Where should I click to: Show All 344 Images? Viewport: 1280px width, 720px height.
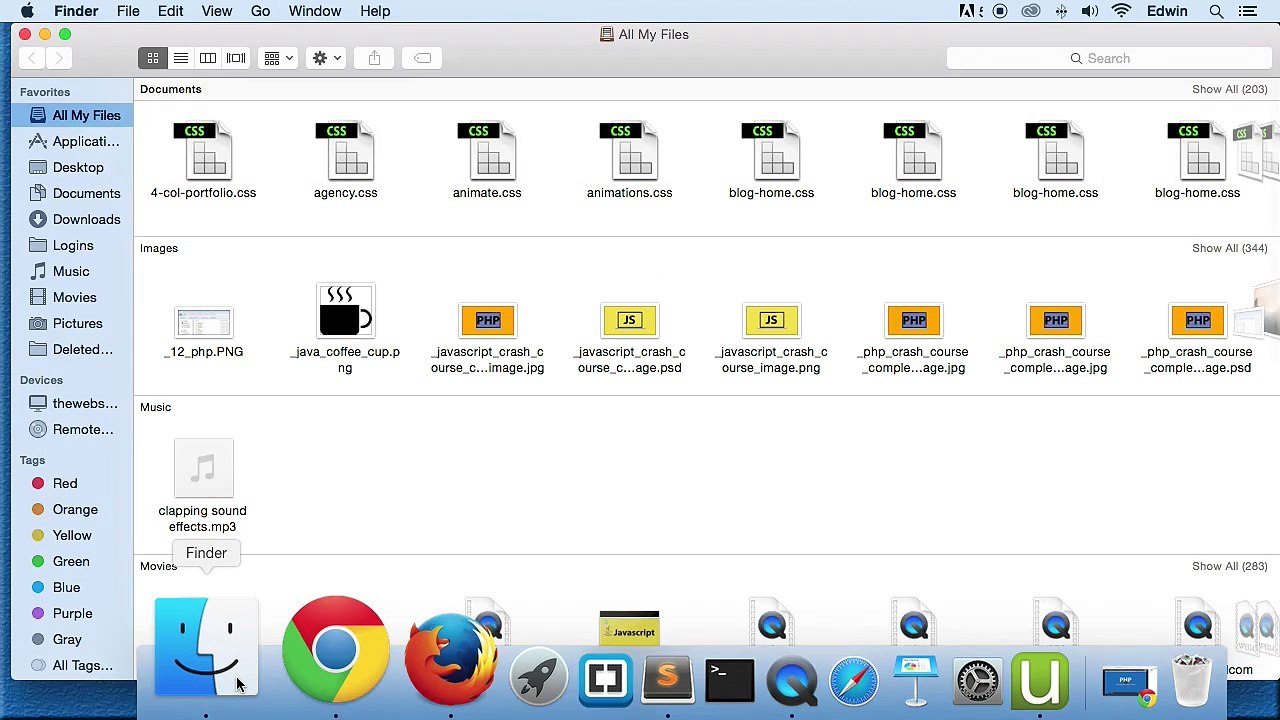pos(1229,248)
